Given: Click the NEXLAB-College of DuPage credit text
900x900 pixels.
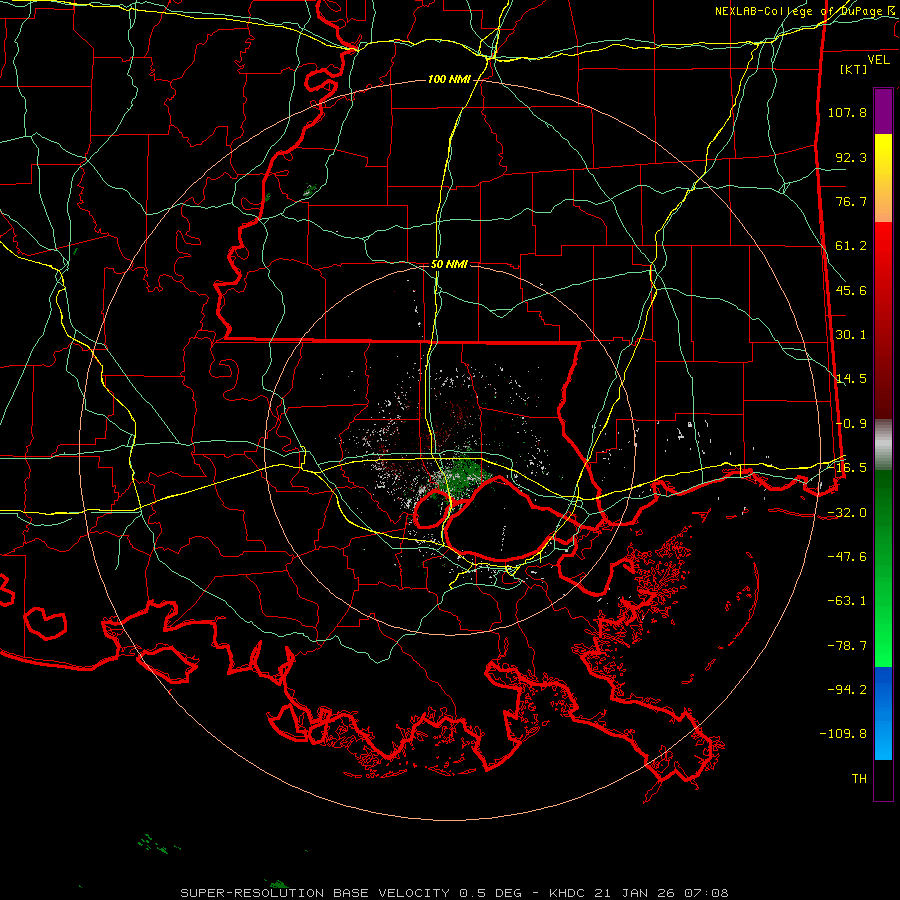Looking at the screenshot, I should pyautogui.click(x=807, y=11).
